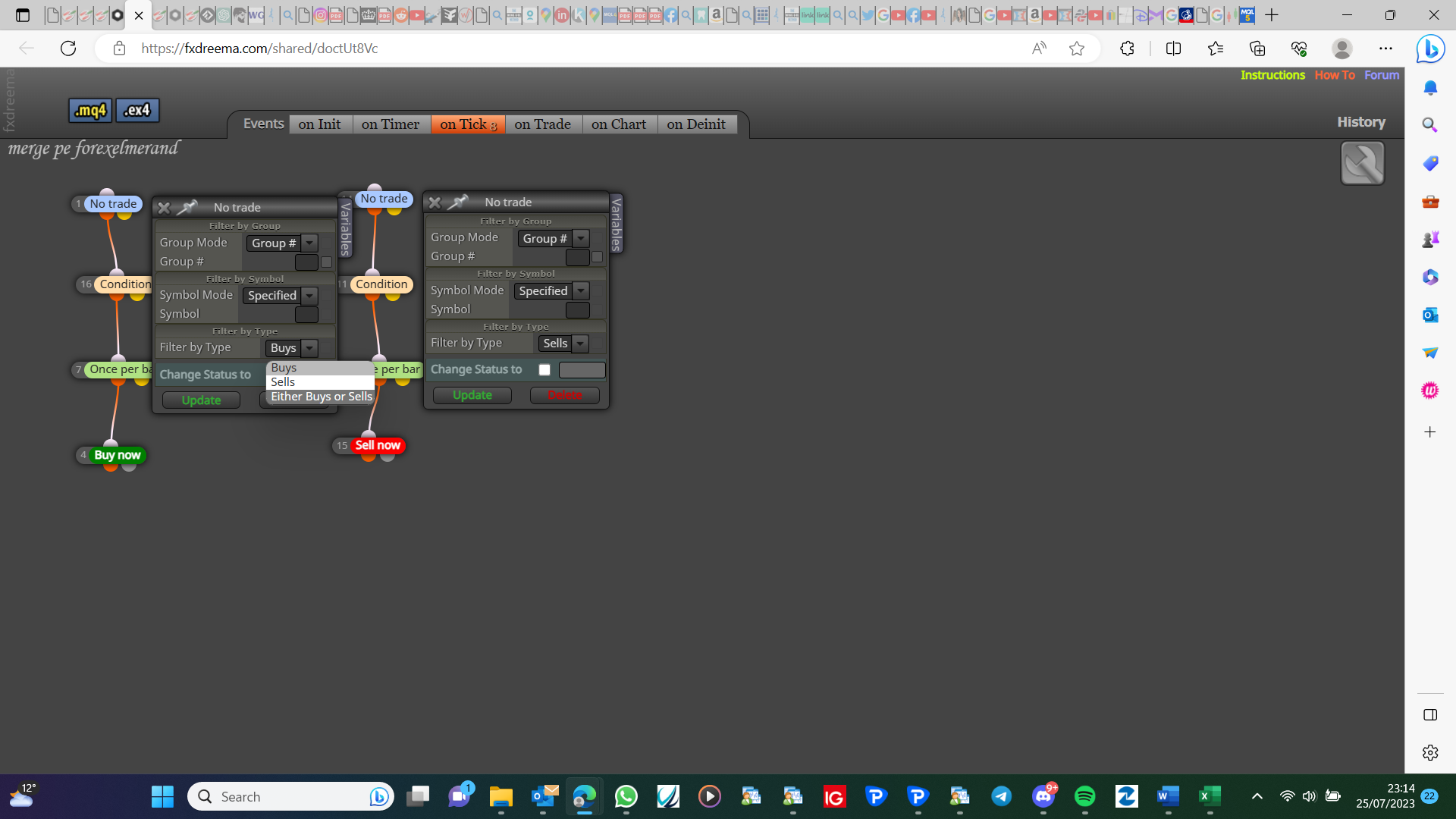Open Excel from the taskbar
Screen dimensions: 1456x819
click(1210, 796)
